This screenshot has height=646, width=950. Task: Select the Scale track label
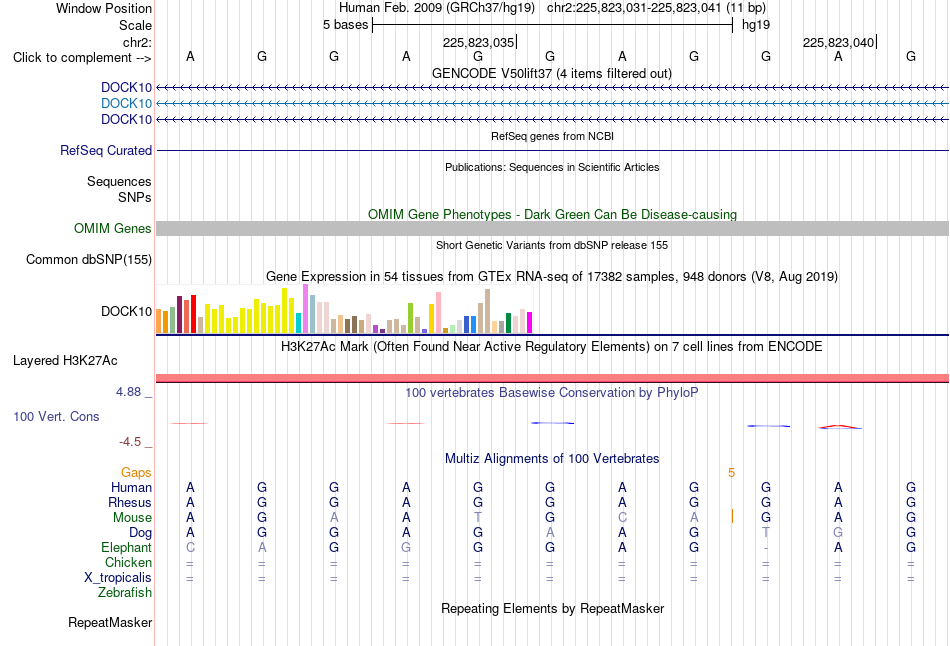(x=135, y=25)
